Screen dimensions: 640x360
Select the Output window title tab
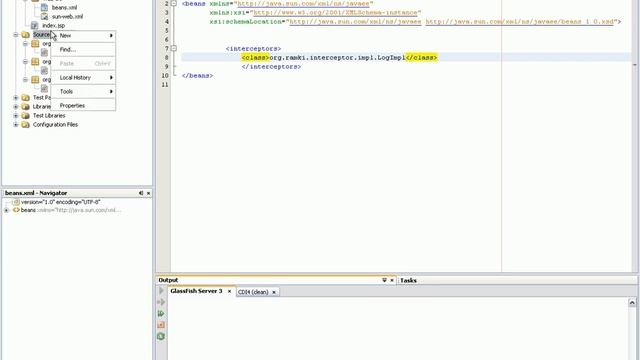click(168, 280)
